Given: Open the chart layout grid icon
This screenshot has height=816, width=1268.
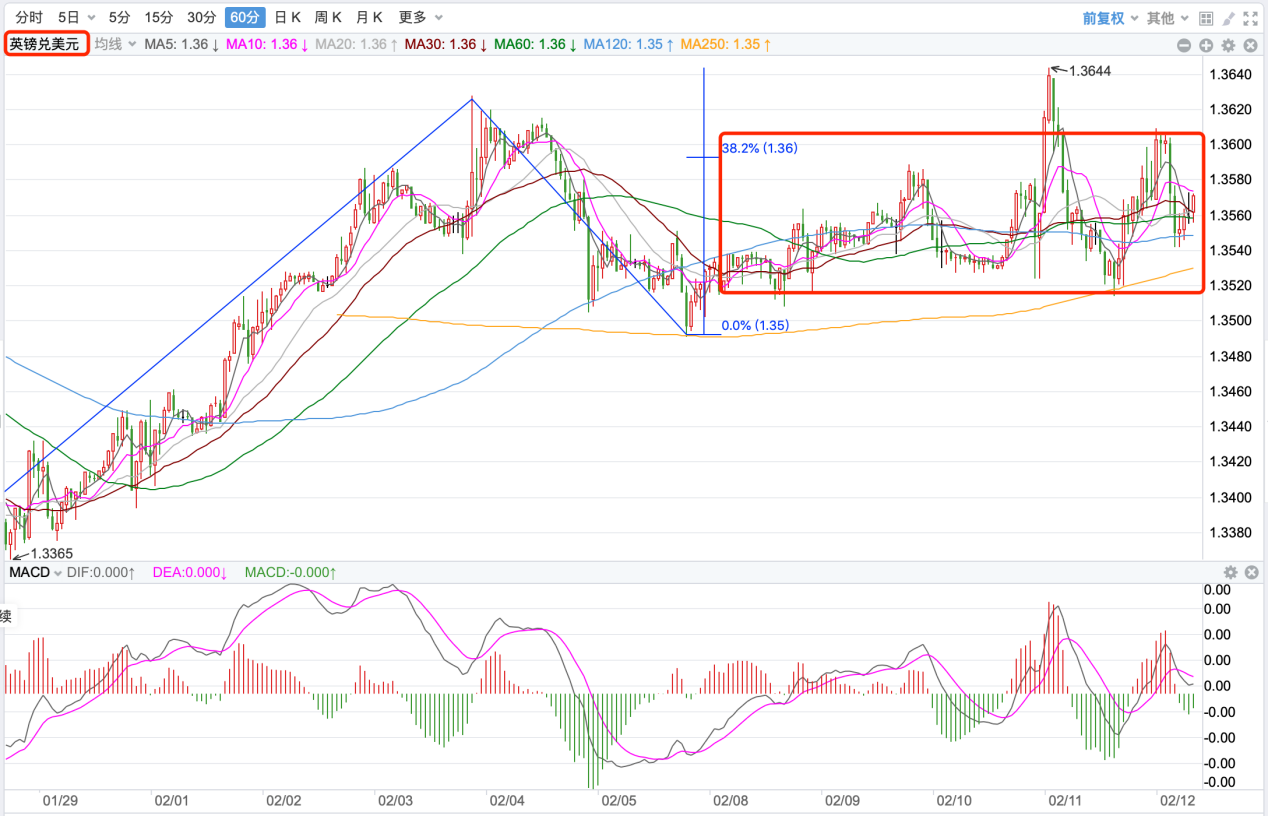Looking at the screenshot, I should click(1206, 18).
